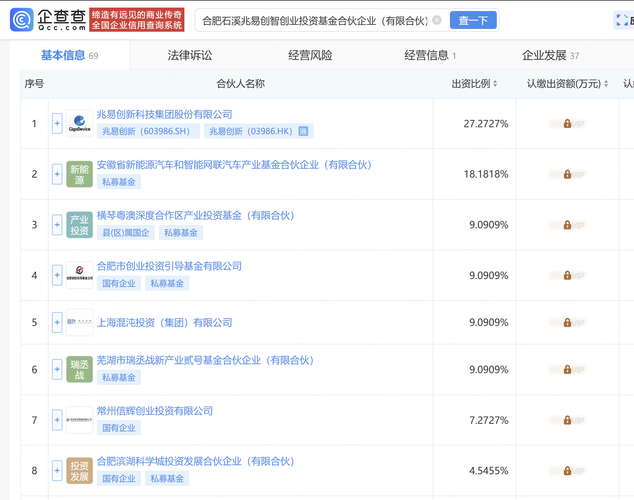Click VIP lock icon in row 3
Image resolution: width=634 pixels, height=500 pixels.
point(567,225)
